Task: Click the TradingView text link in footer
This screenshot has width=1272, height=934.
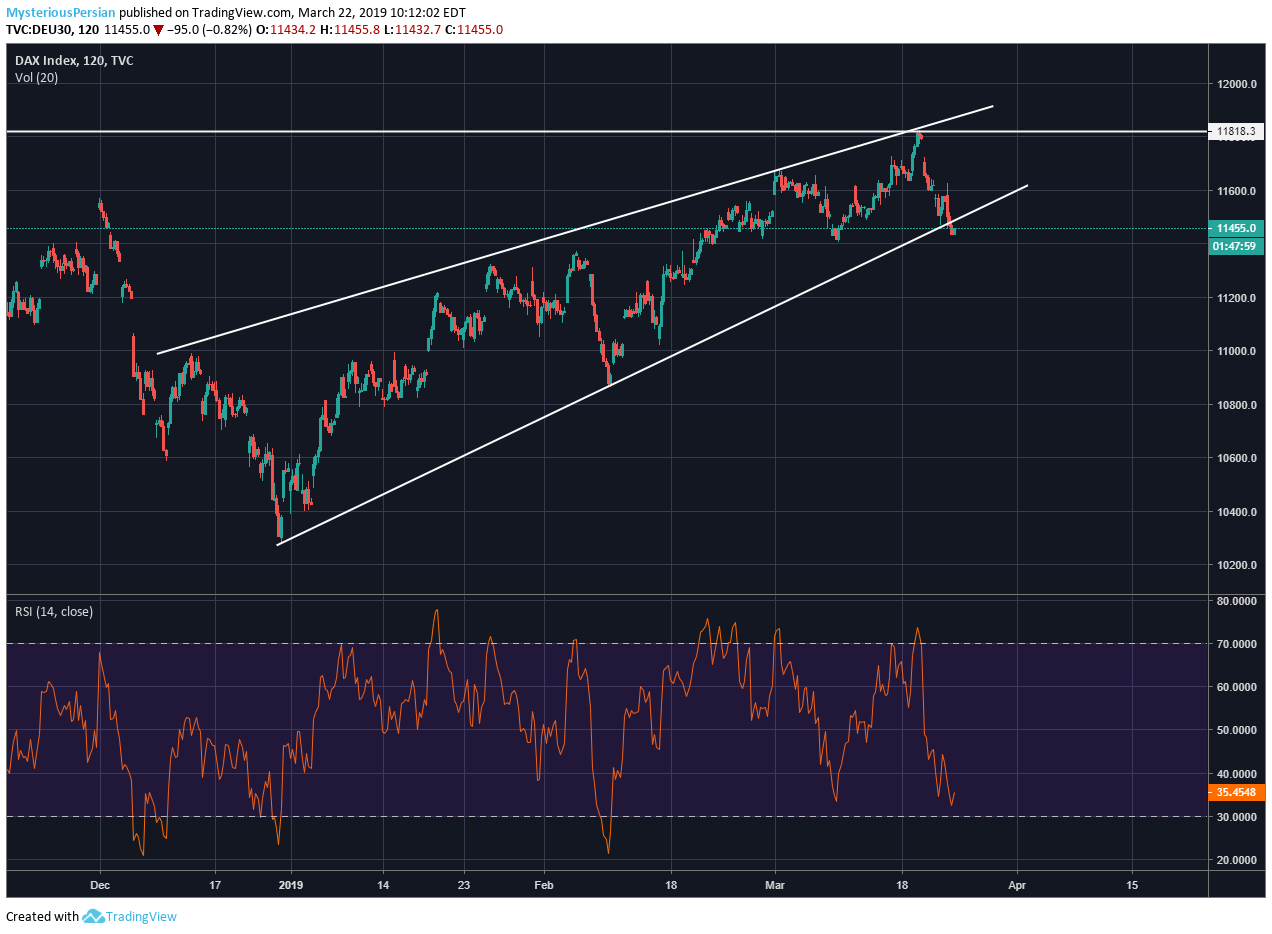Action: (142, 916)
